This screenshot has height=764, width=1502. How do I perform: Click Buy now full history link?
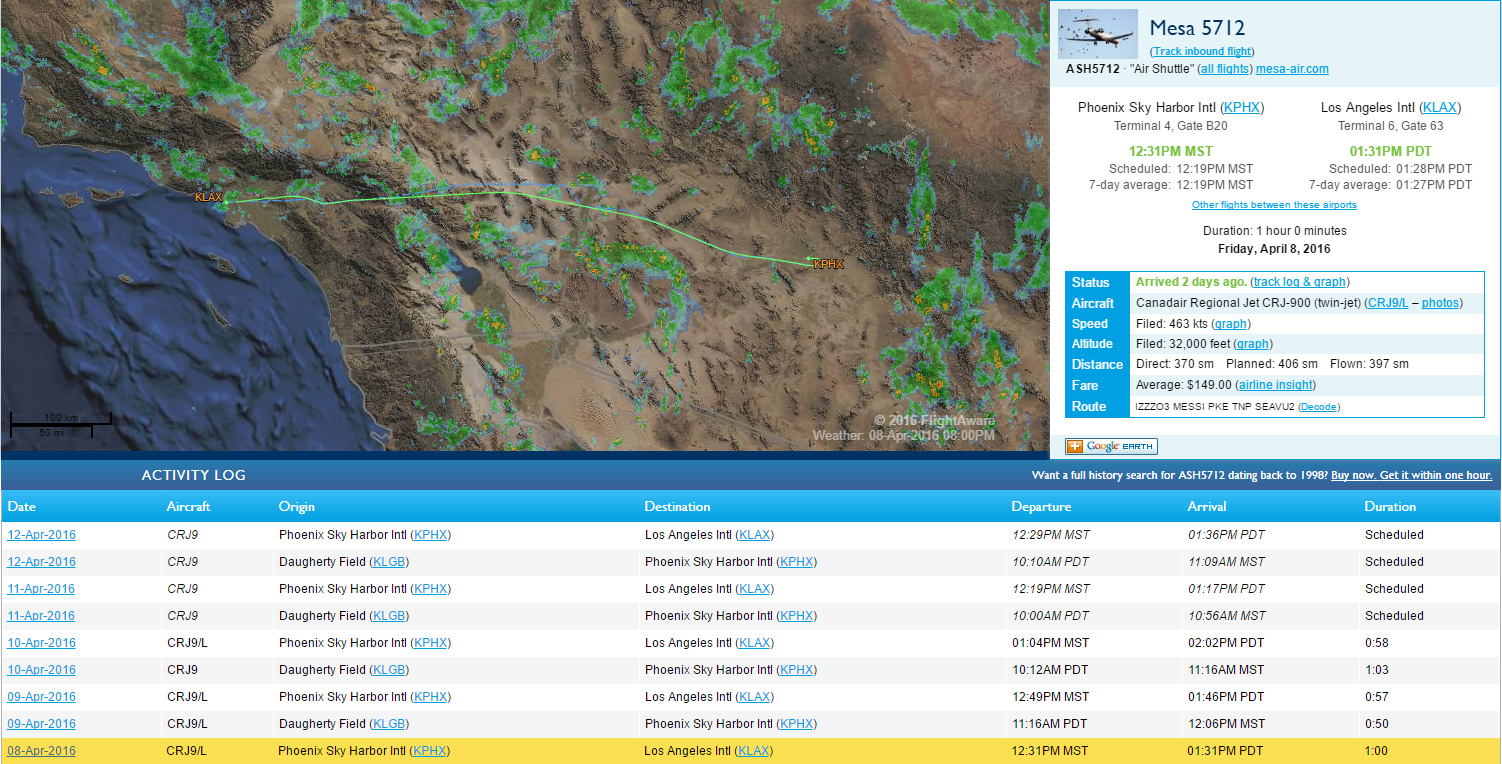click(1411, 476)
